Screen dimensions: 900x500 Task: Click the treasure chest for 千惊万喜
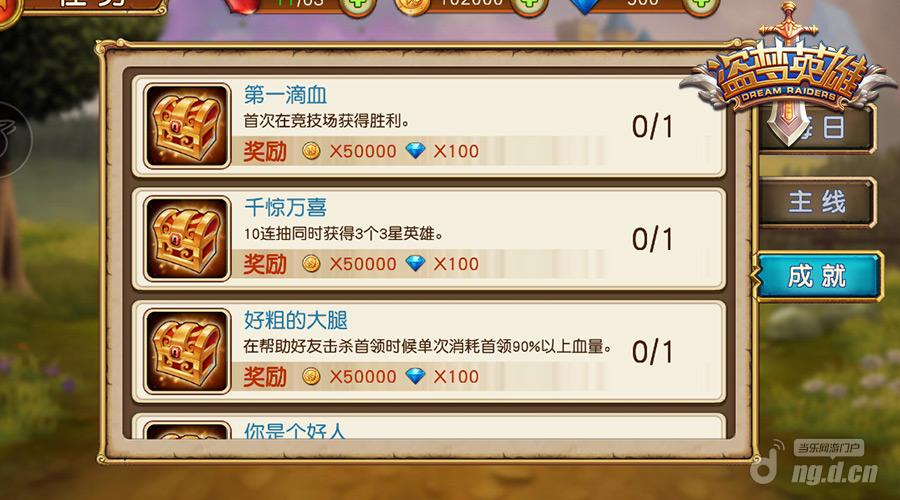[x=187, y=238]
